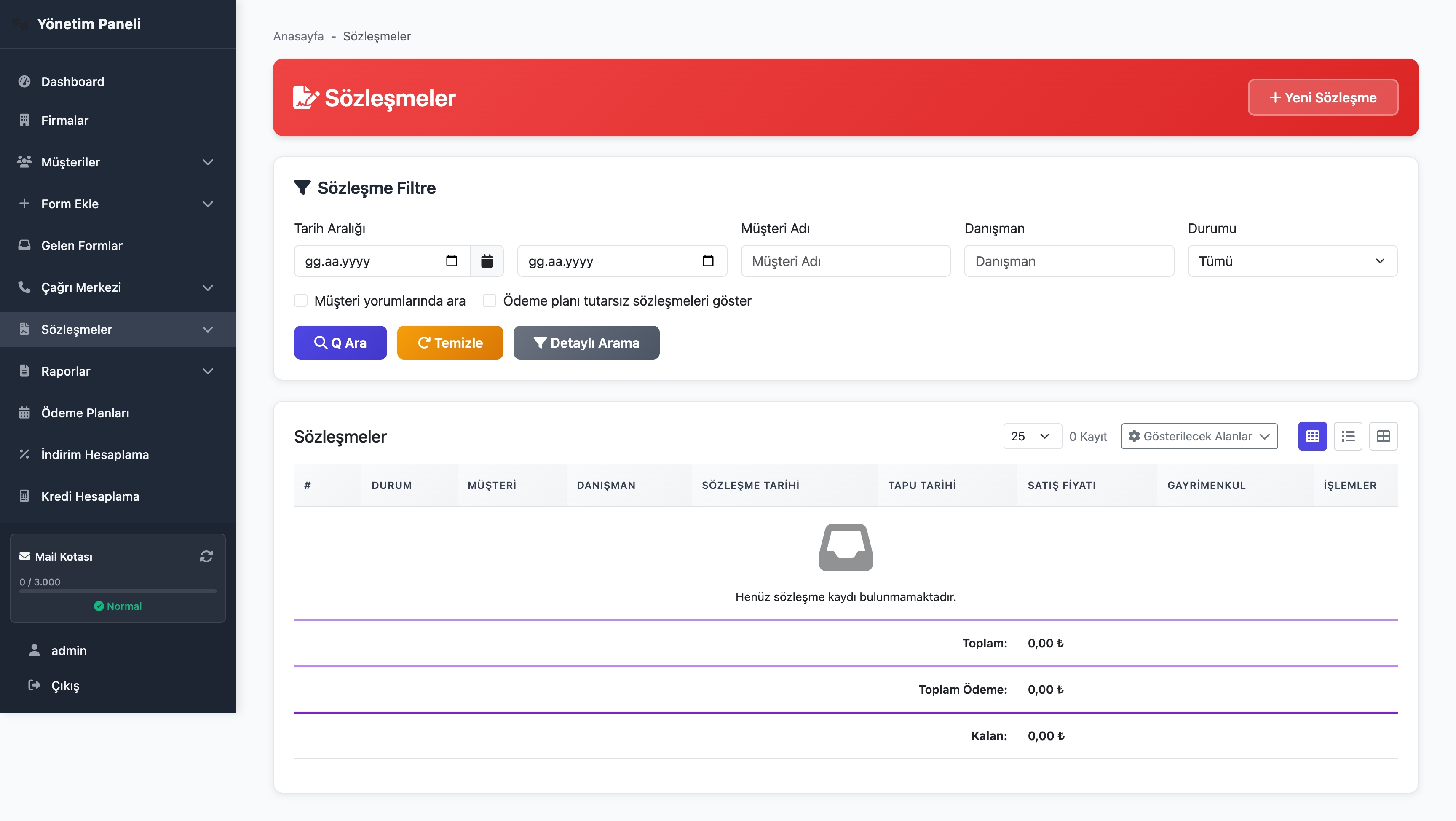The height and width of the screenshot is (821, 1456).
Task: Expand the Gösterilecek Alanlar dropdown
Action: 1199,437
